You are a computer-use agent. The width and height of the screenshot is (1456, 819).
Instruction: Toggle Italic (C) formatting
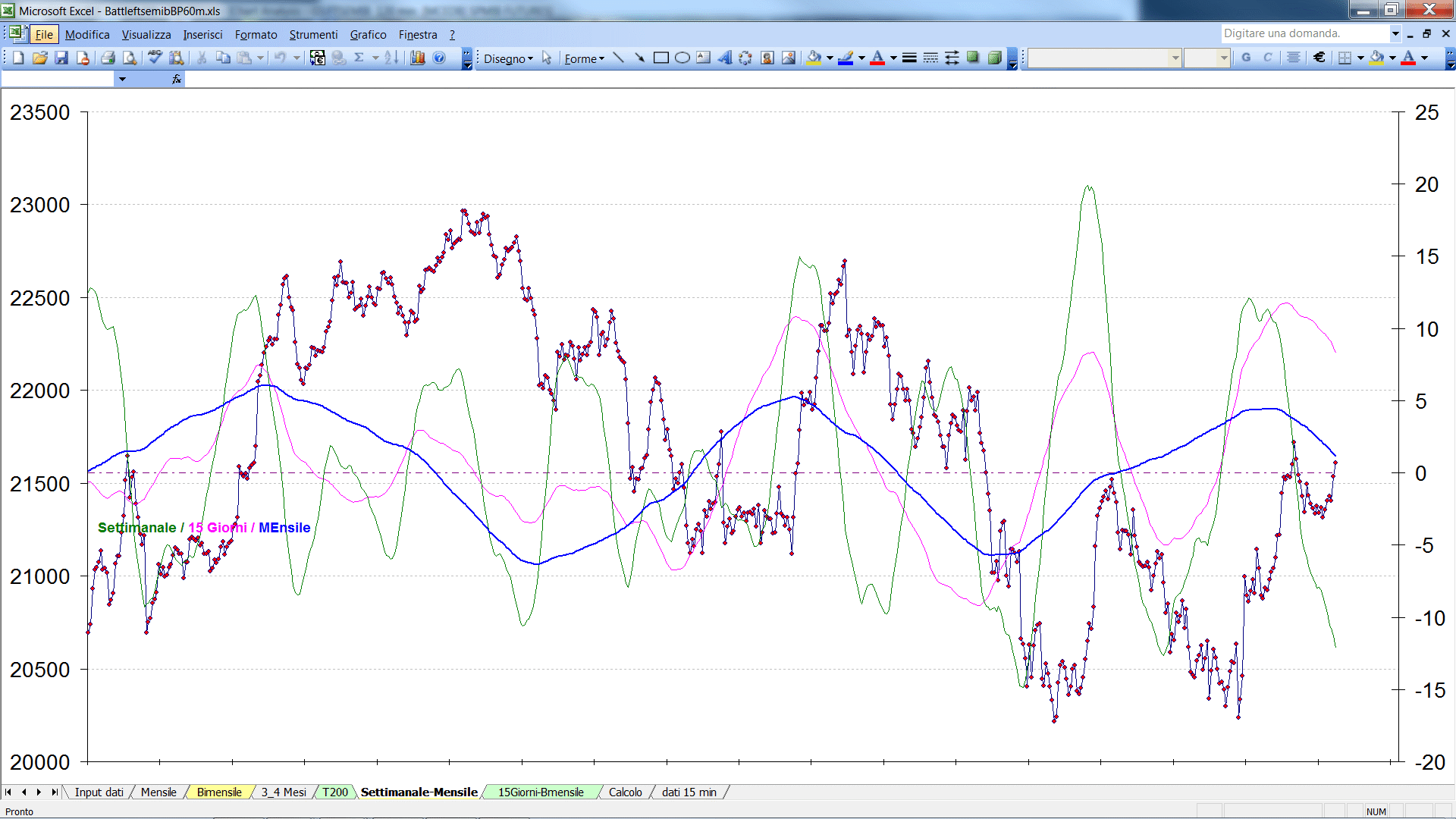1267,58
